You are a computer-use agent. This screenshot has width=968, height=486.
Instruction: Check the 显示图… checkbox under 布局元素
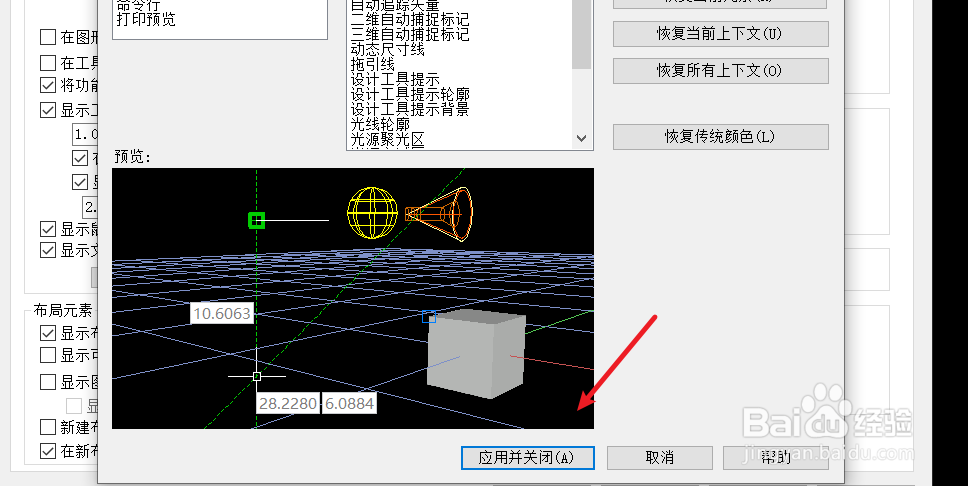(48, 382)
